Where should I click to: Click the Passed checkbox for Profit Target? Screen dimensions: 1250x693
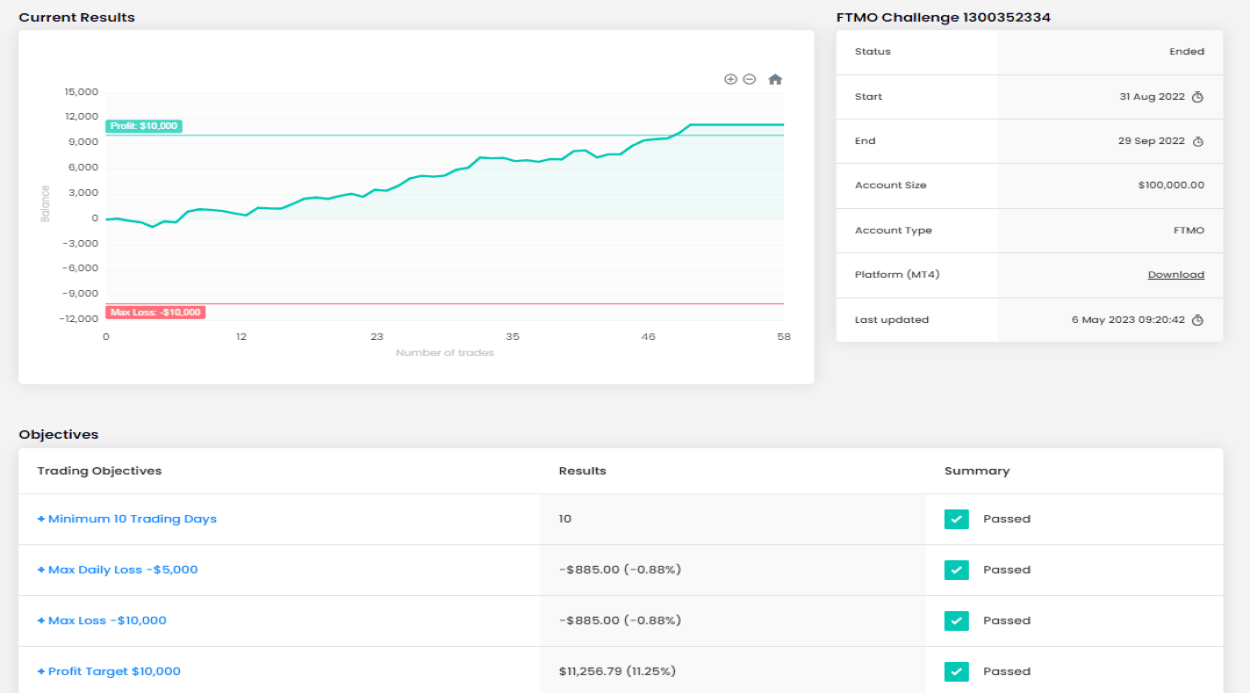pyautogui.click(x=956, y=671)
